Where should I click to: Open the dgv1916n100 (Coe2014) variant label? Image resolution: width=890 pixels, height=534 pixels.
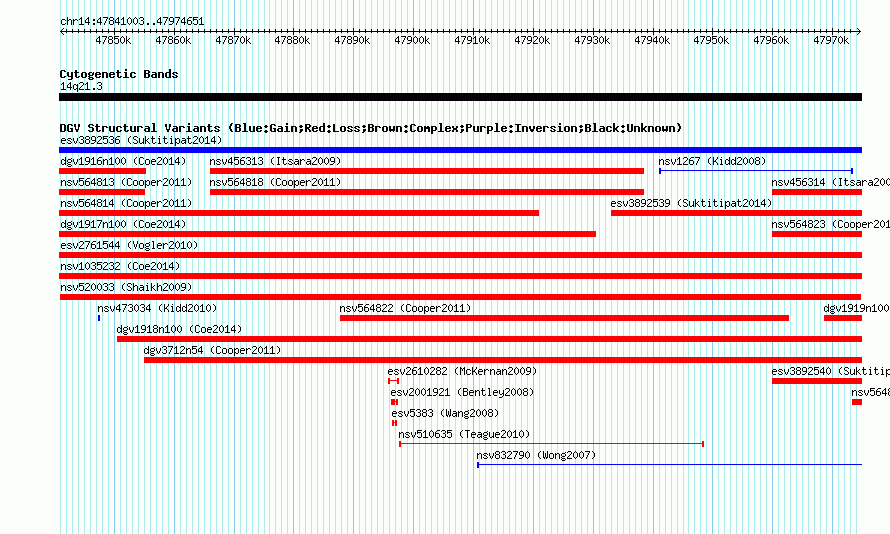coord(123,161)
